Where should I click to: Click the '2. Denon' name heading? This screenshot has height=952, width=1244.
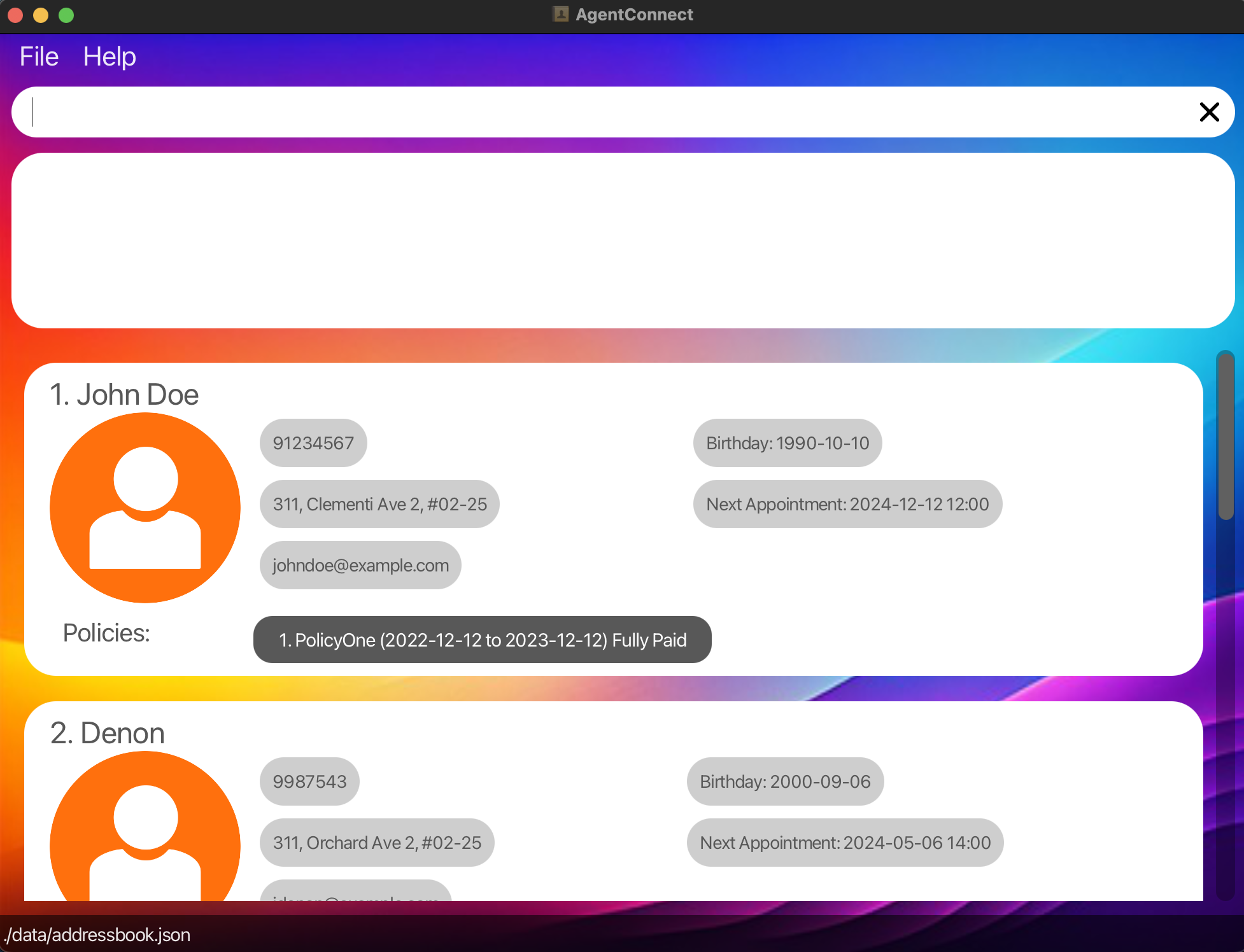(x=108, y=733)
